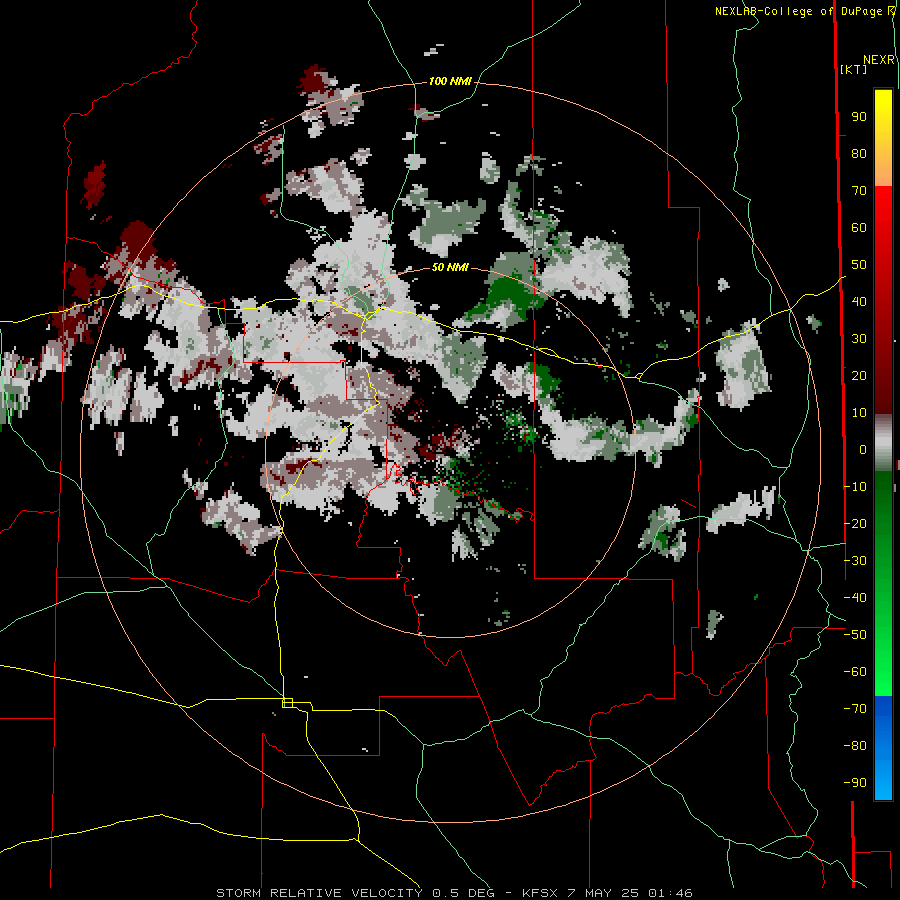This screenshot has width=900, height=900.
Task: Click the "70" positive scale label
Action: (859, 191)
